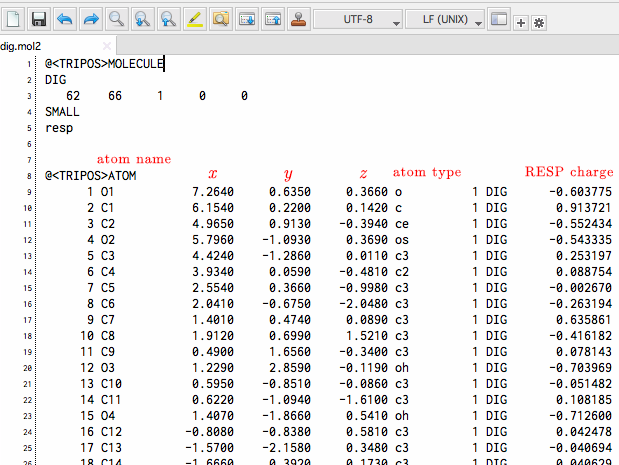Click the DIG molecule name on line 2

[x=56, y=80]
